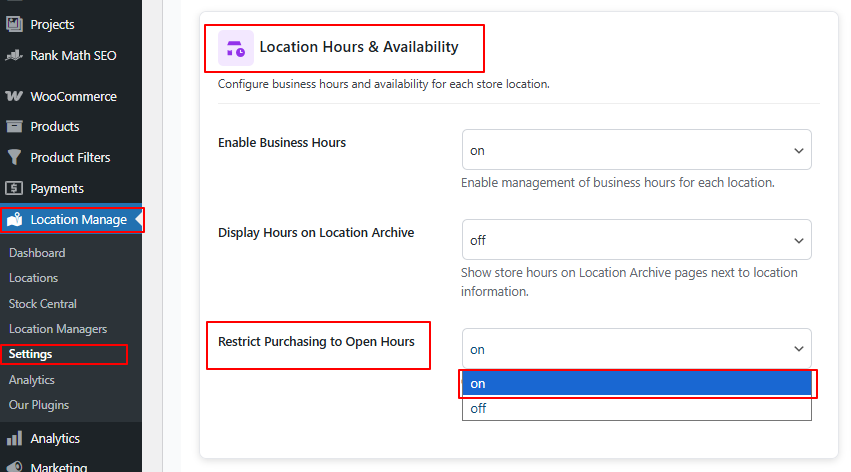This screenshot has height=472, width=851.
Task: Click the Location Manage map icon
Action: [x=14, y=220]
